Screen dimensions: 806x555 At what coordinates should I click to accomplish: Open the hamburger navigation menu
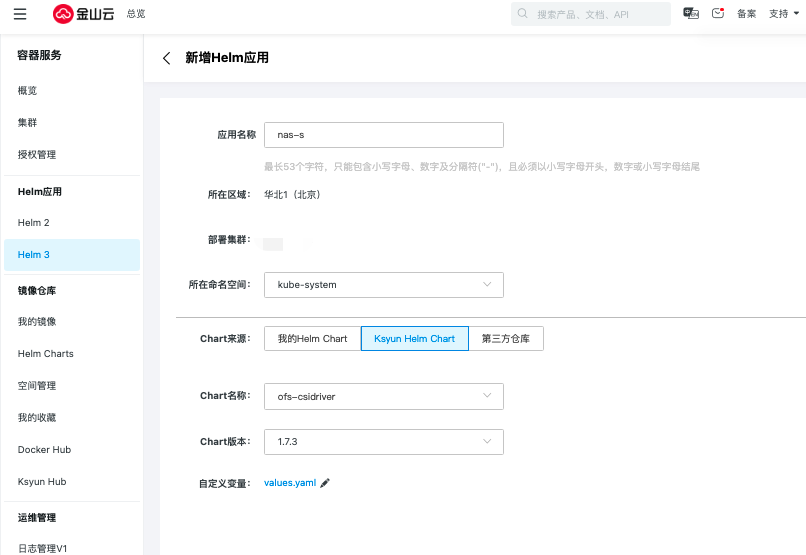[x=20, y=14]
